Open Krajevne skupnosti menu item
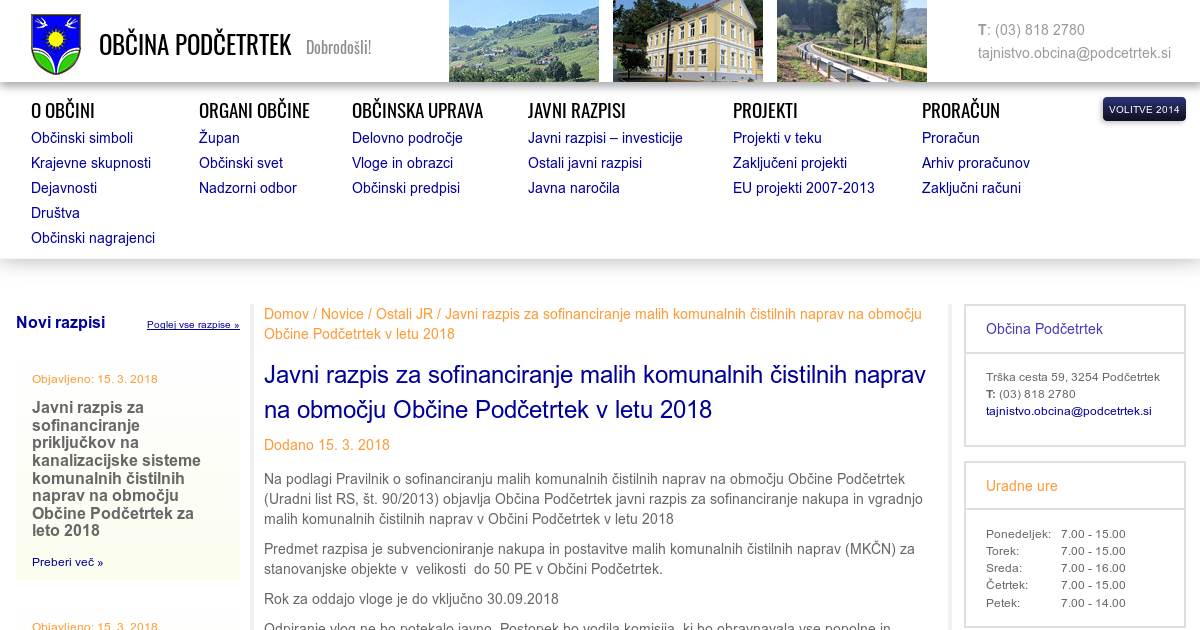Viewport: 1200px width, 630px height. [x=91, y=163]
